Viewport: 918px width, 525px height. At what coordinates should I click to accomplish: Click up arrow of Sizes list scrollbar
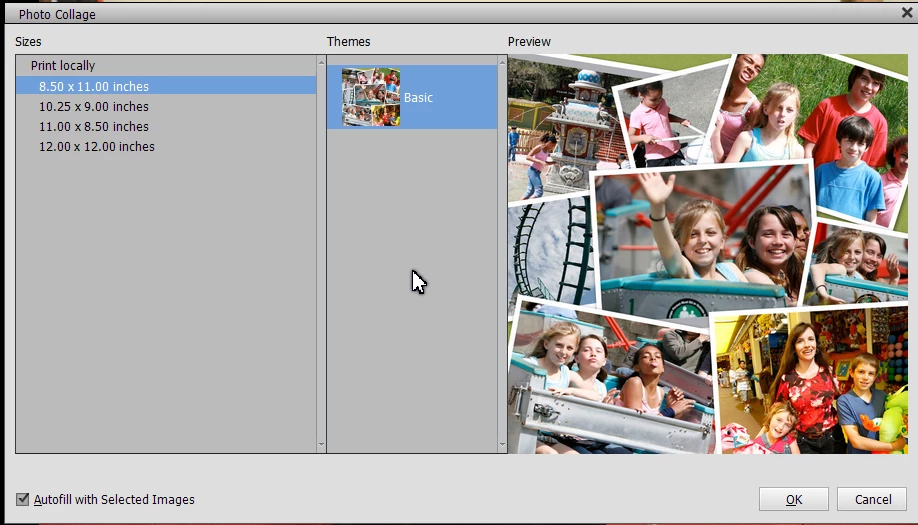coord(321,61)
